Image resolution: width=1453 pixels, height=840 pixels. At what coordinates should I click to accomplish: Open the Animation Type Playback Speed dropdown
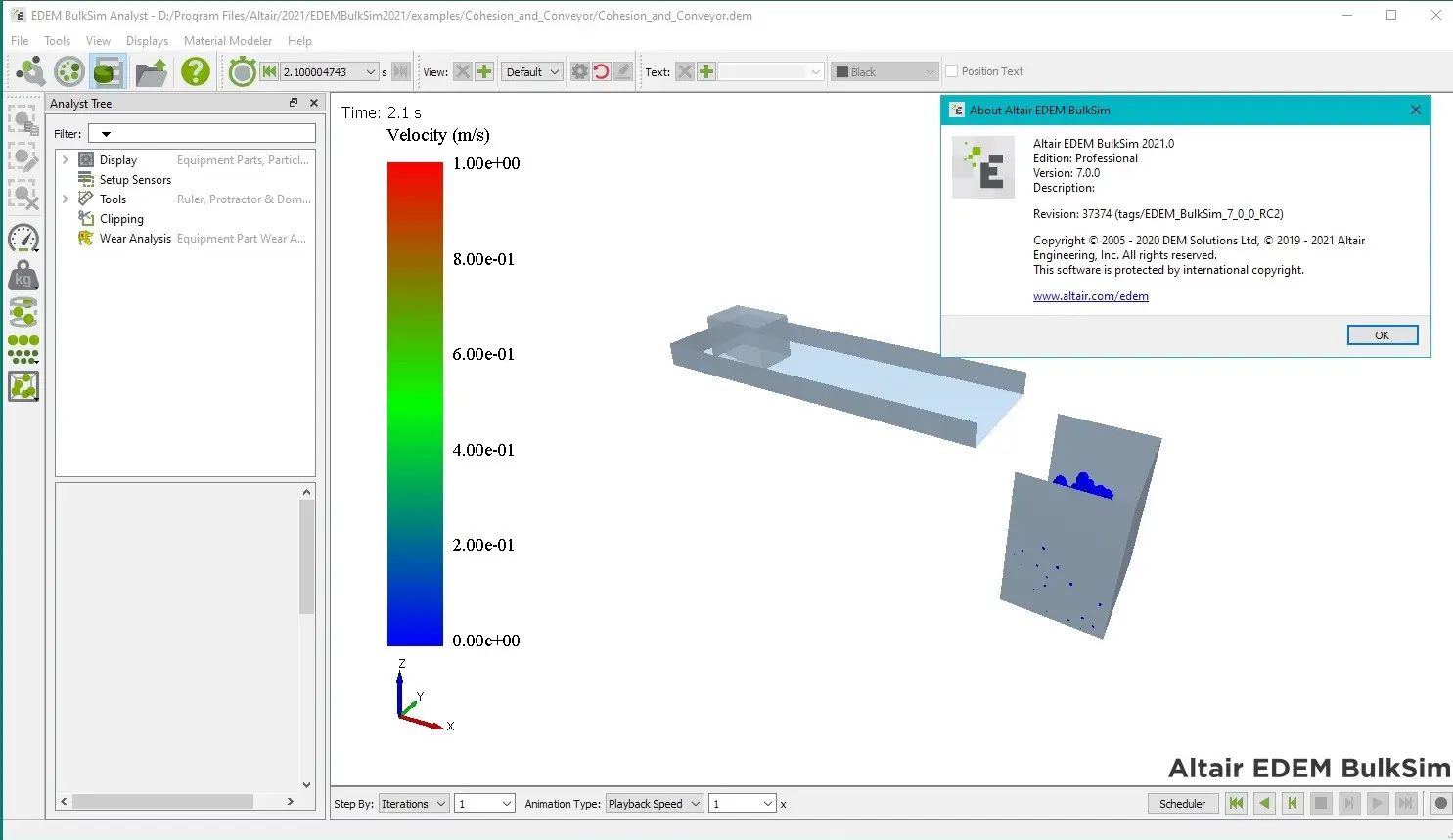[x=655, y=804]
